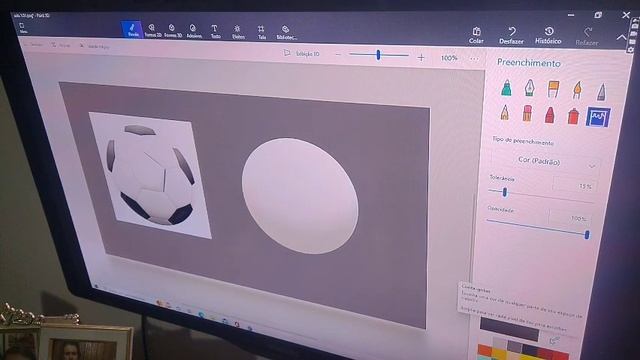The height and width of the screenshot is (360, 640).
Task: Open the Formas 3D tab
Action: point(173,31)
